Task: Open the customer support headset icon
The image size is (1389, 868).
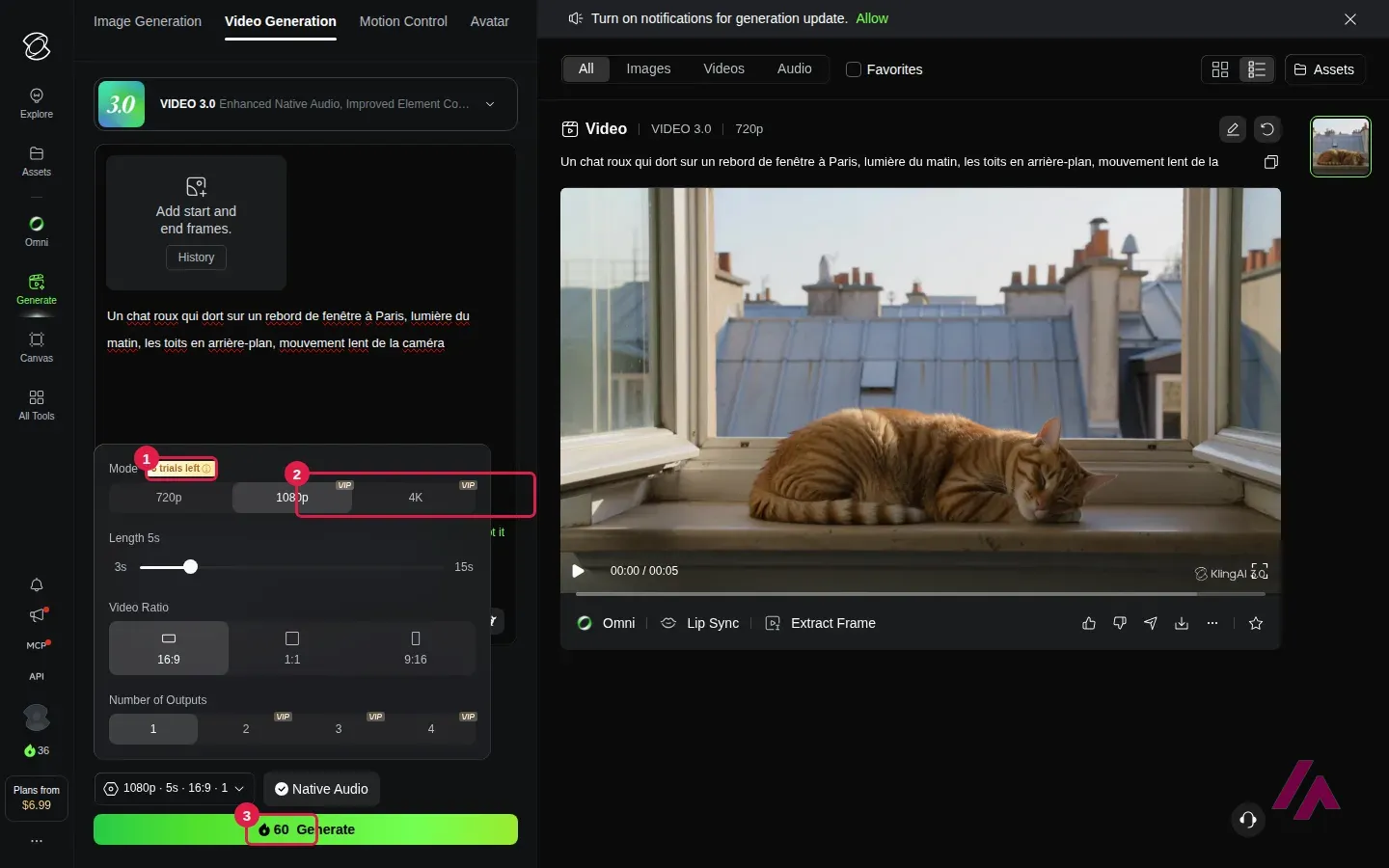Action: coord(1248,820)
